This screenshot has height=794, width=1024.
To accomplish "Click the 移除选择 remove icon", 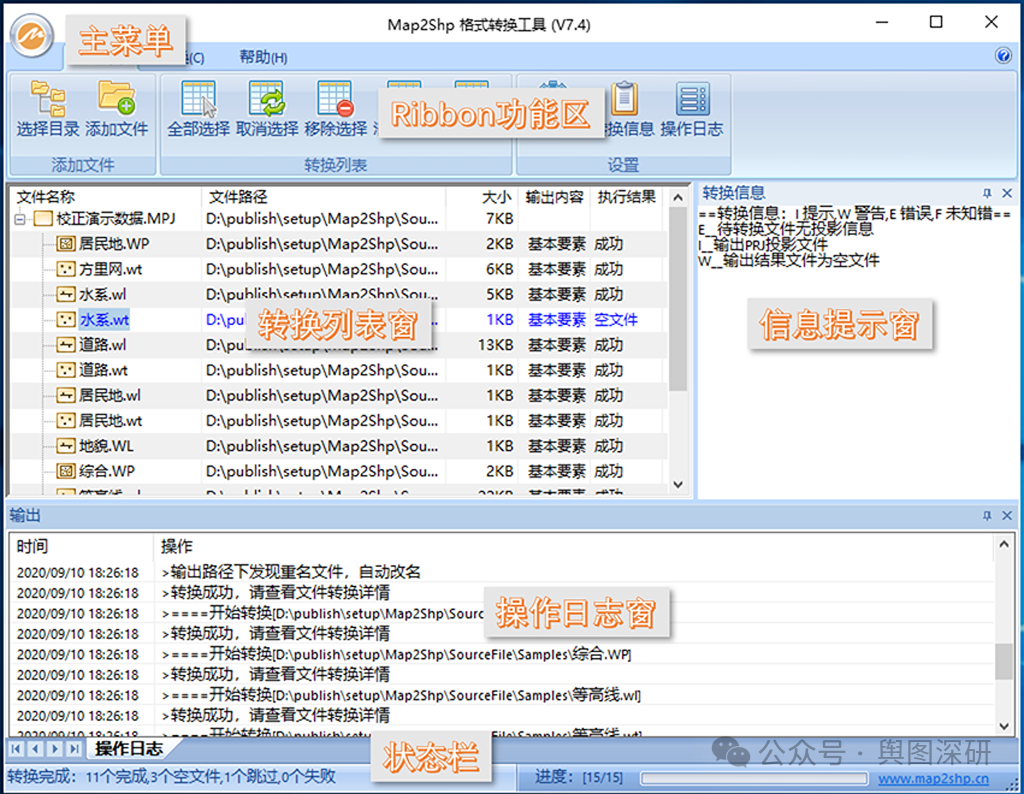I will pyautogui.click(x=335, y=99).
